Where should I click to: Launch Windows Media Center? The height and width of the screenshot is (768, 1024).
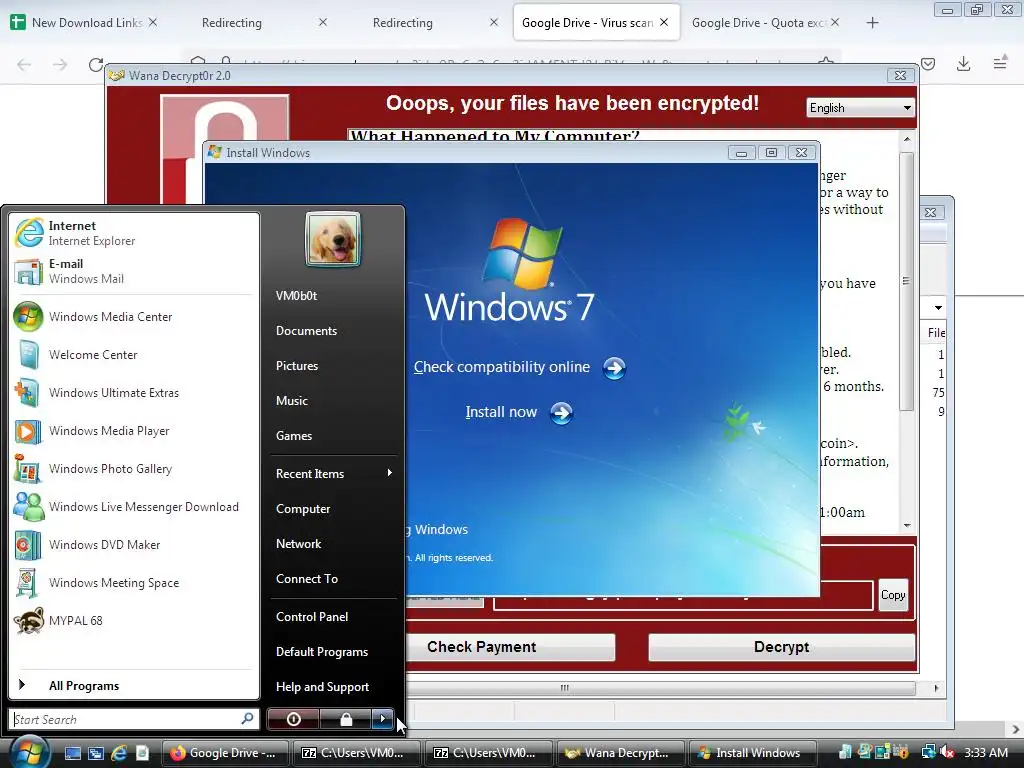[x=134, y=317]
